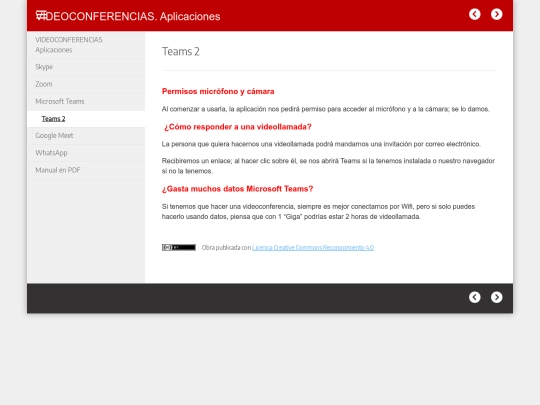Toggle the menu icon beside the header title
The image size is (540, 405).
(41, 15)
